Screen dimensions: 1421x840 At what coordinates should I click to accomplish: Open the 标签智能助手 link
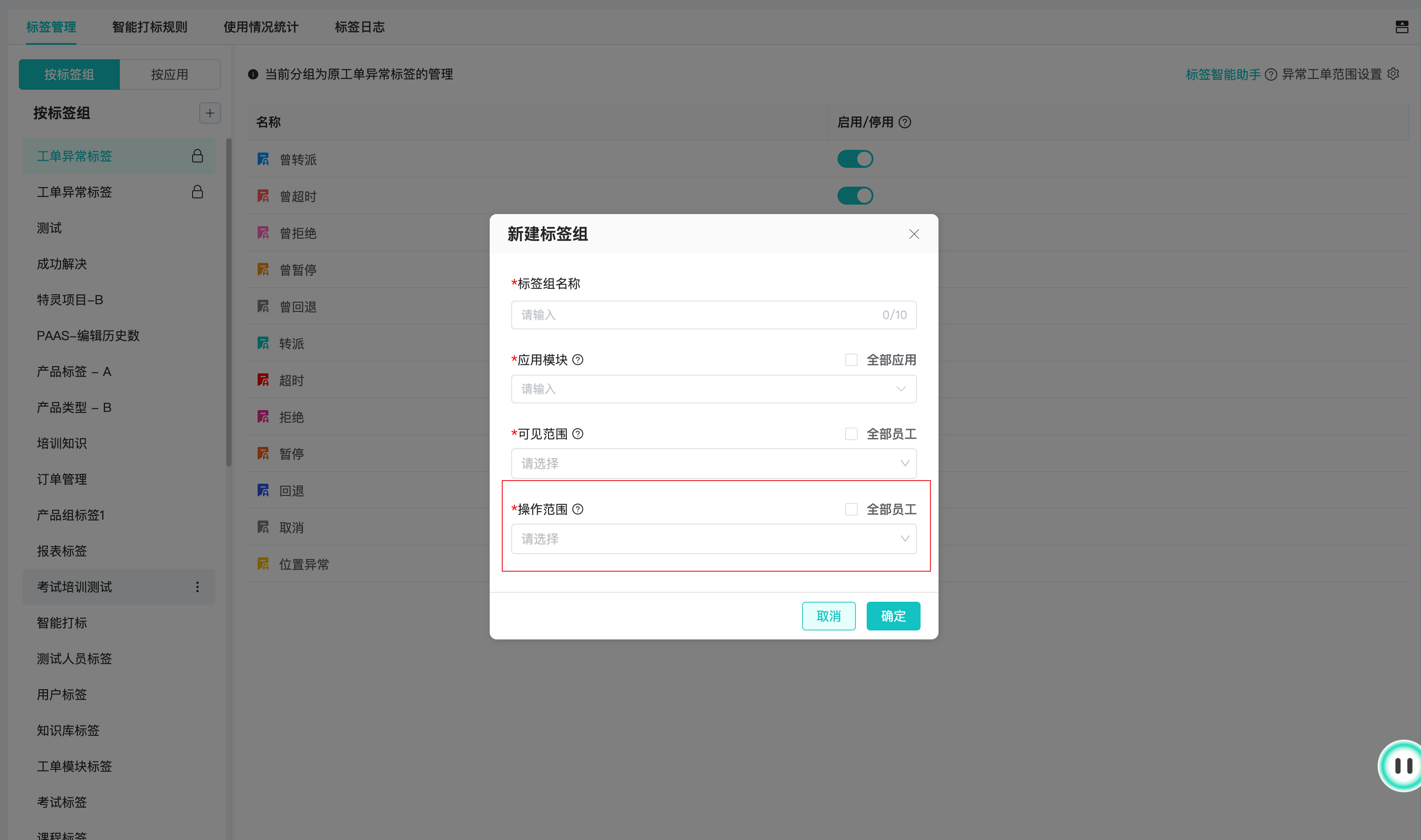coord(1223,75)
